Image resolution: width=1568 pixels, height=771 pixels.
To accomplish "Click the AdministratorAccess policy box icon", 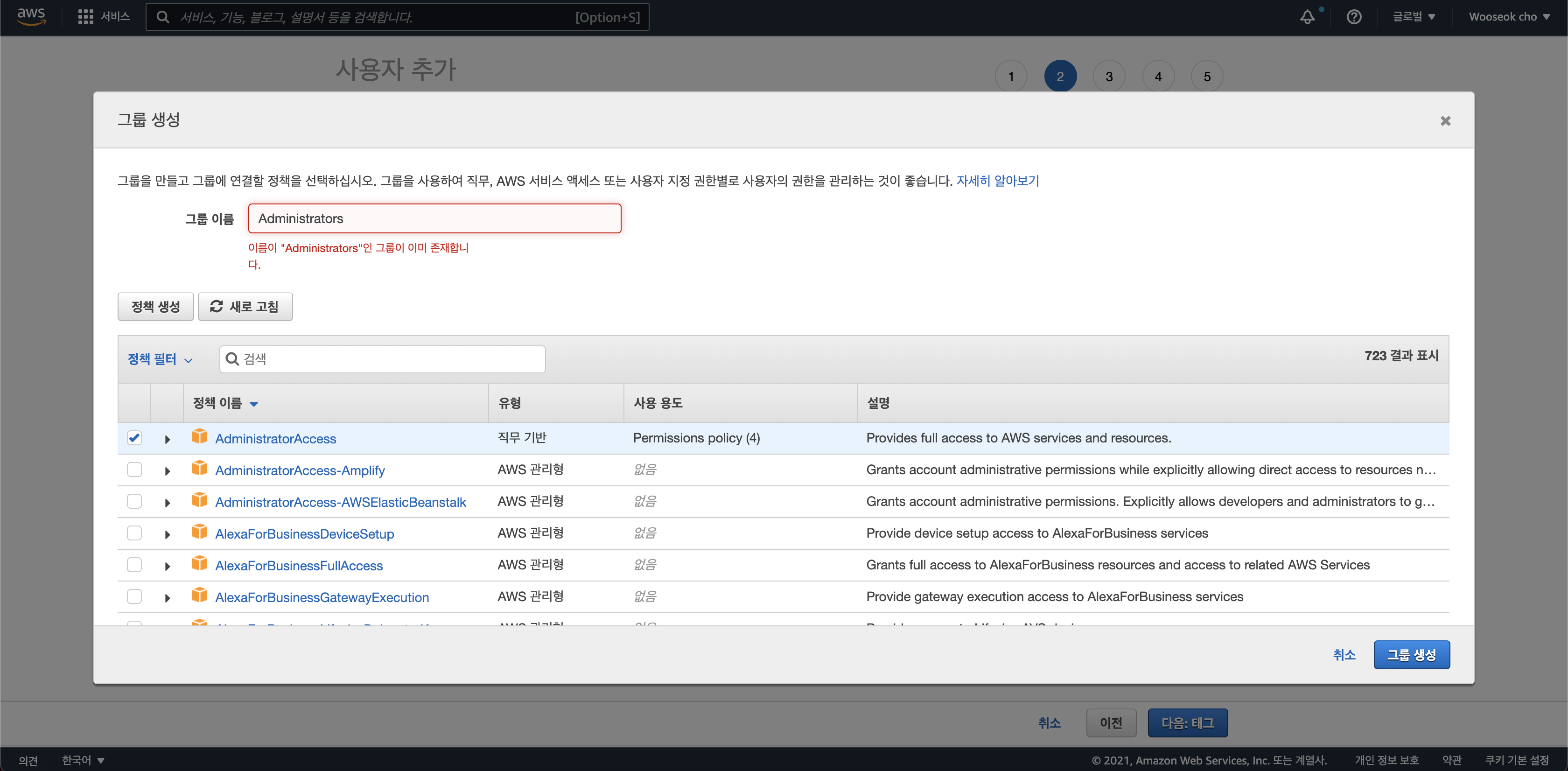I will (x=200, y=437).
